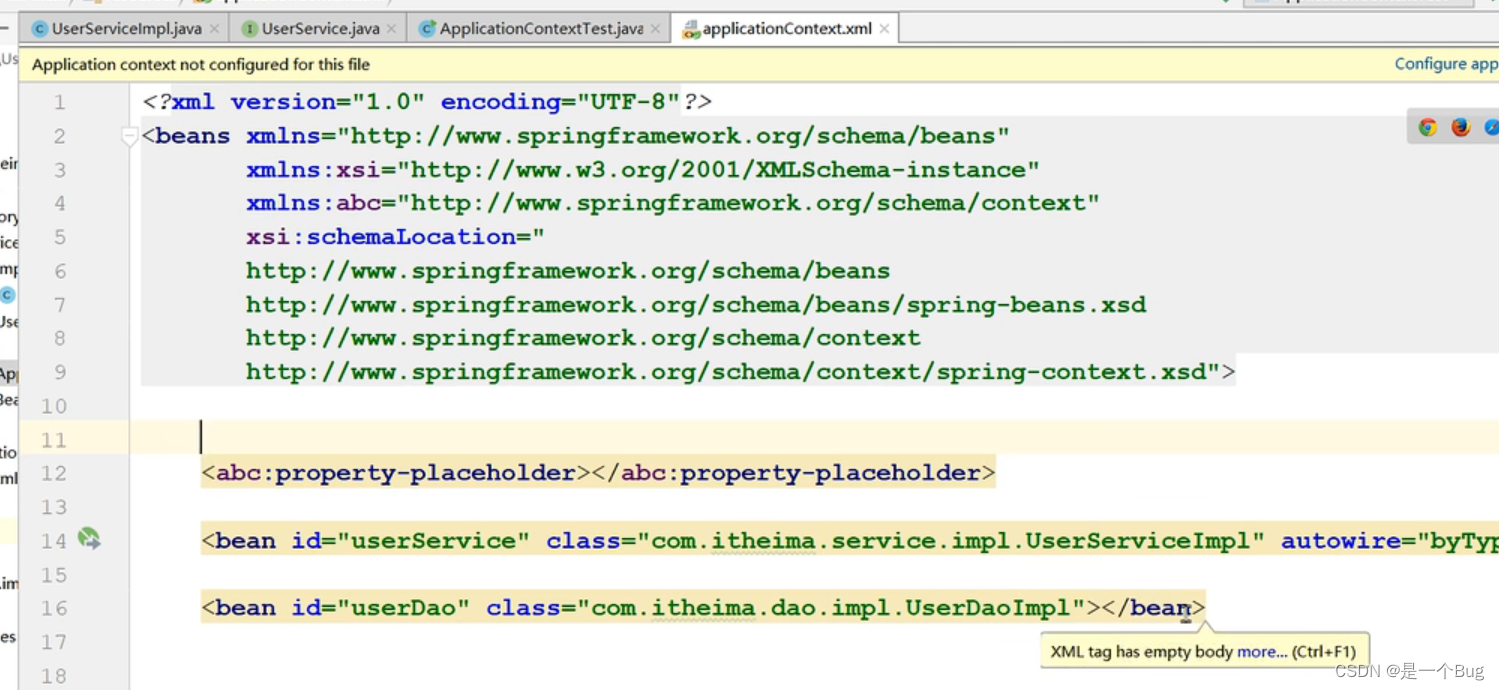Image resolution: width=1499 pixels, height=690 pixels.
Task: Click ApplicationContextTest.java tab file icon
Action: [x=427, y=29]
